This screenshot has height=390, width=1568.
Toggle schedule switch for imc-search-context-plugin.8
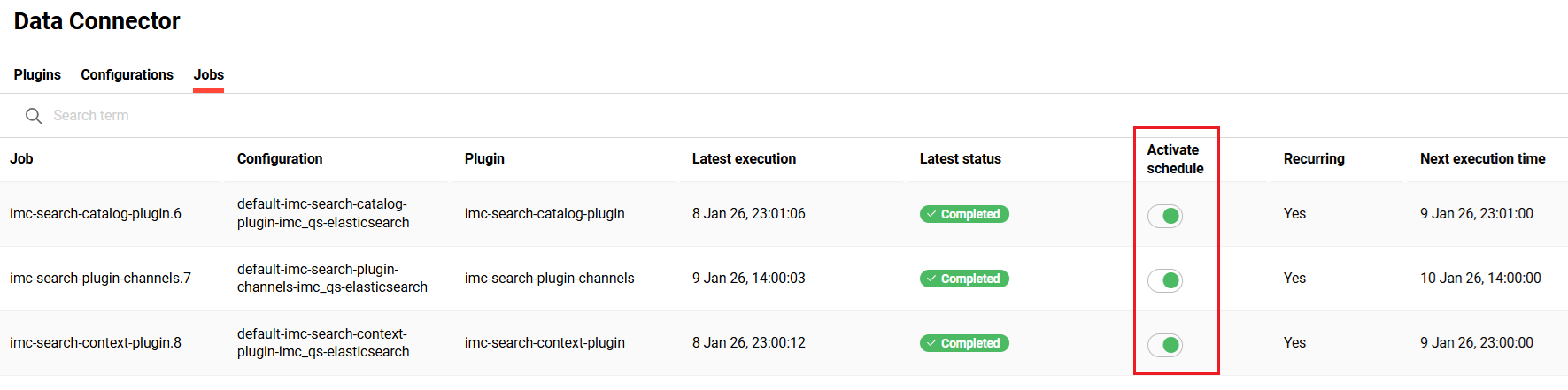pyautogui.click(x=1165, y=345)
